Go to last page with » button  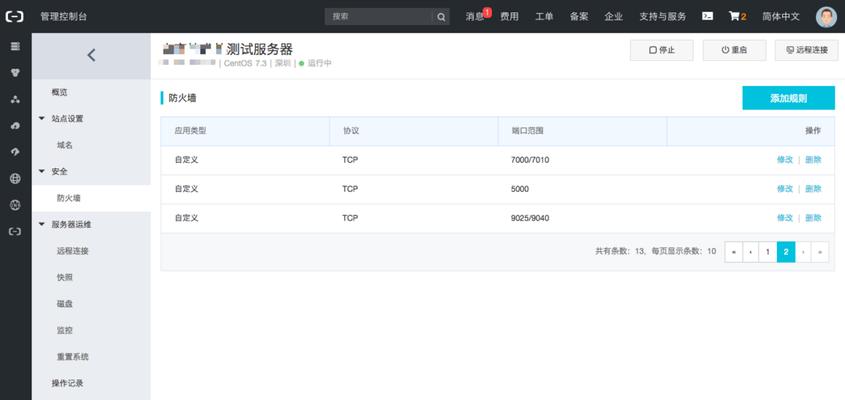point(820,252)
